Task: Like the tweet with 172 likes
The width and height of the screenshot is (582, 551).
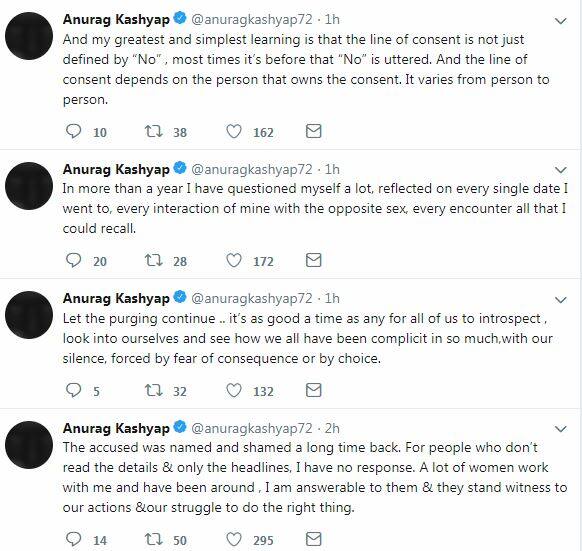Action: 234,260
